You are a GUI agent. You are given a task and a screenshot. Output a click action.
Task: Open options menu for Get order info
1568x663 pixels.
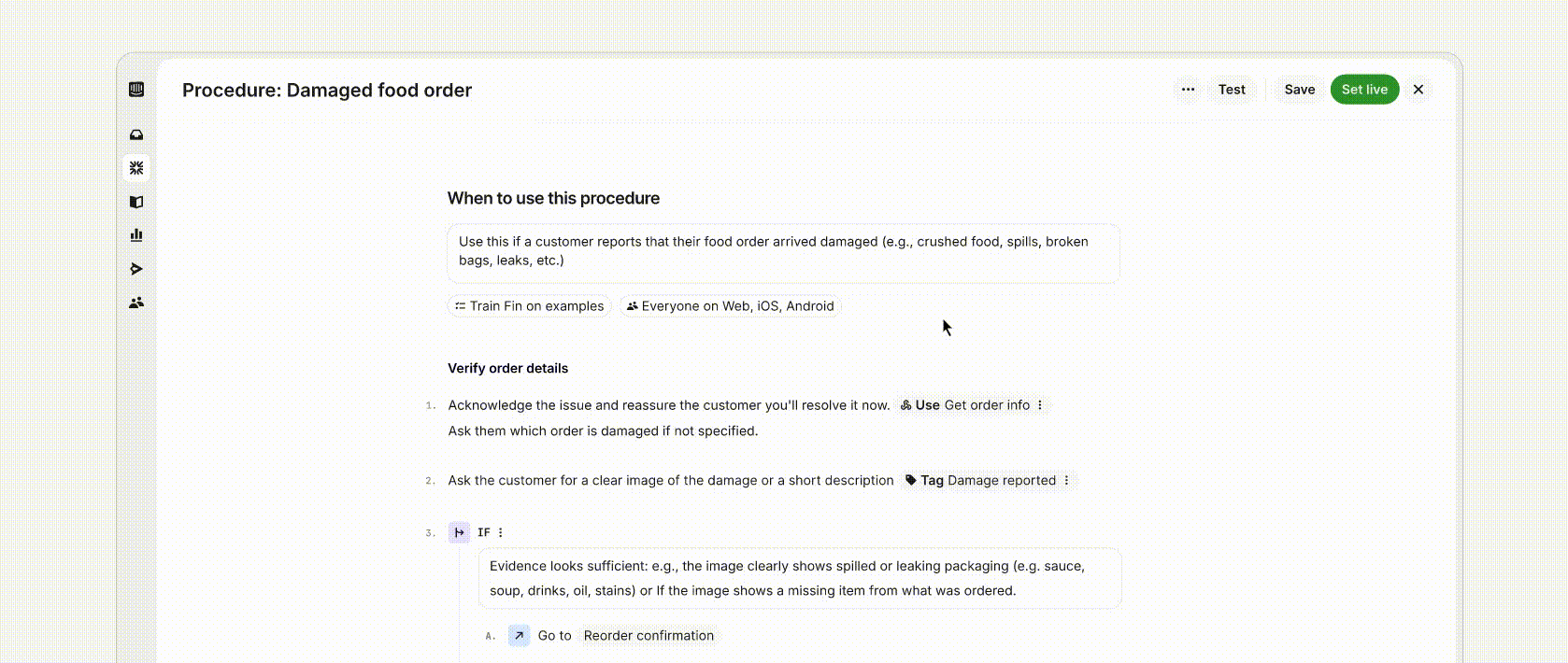(1040, 405)
